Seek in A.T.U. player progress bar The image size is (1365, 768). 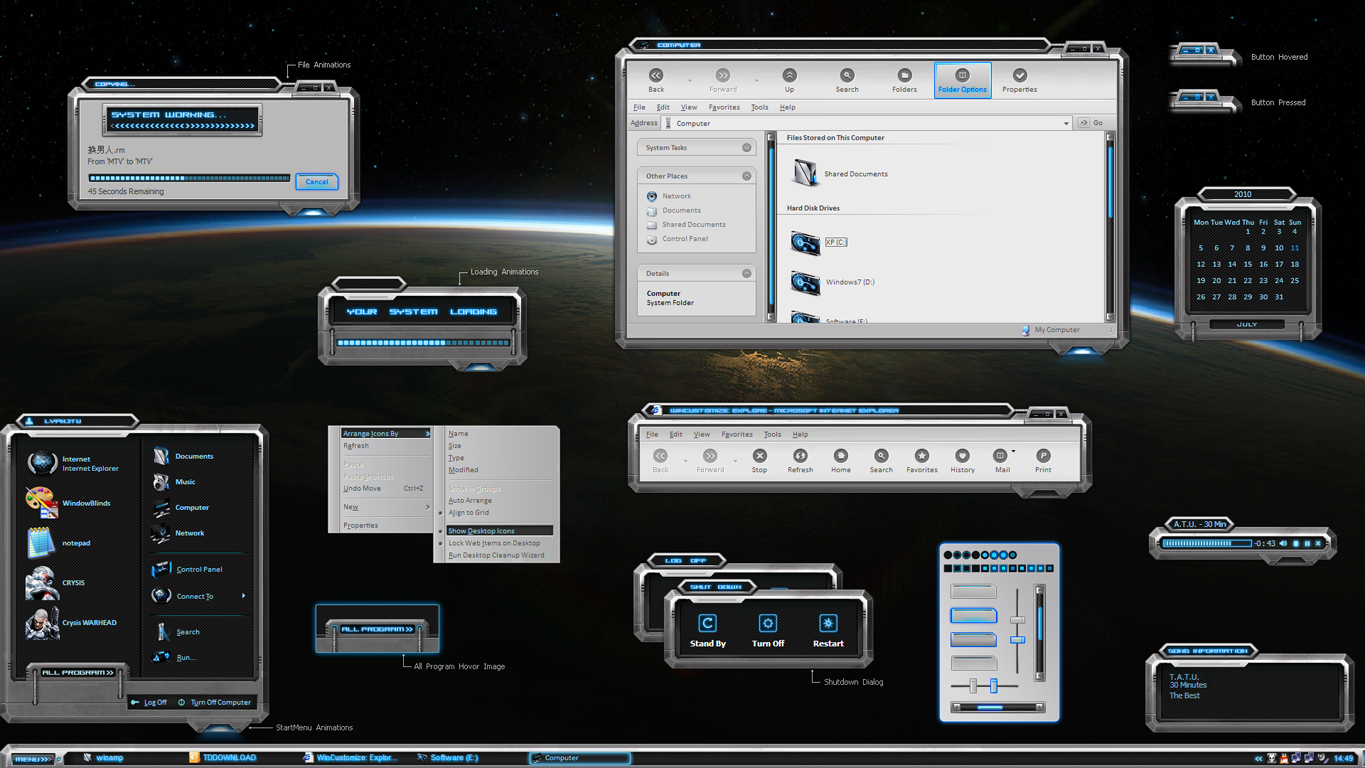click(x=1207, y=543)
